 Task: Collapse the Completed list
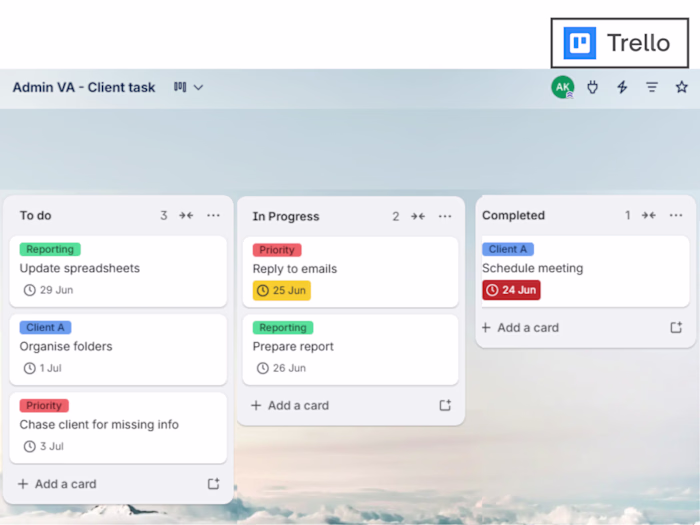649,216
